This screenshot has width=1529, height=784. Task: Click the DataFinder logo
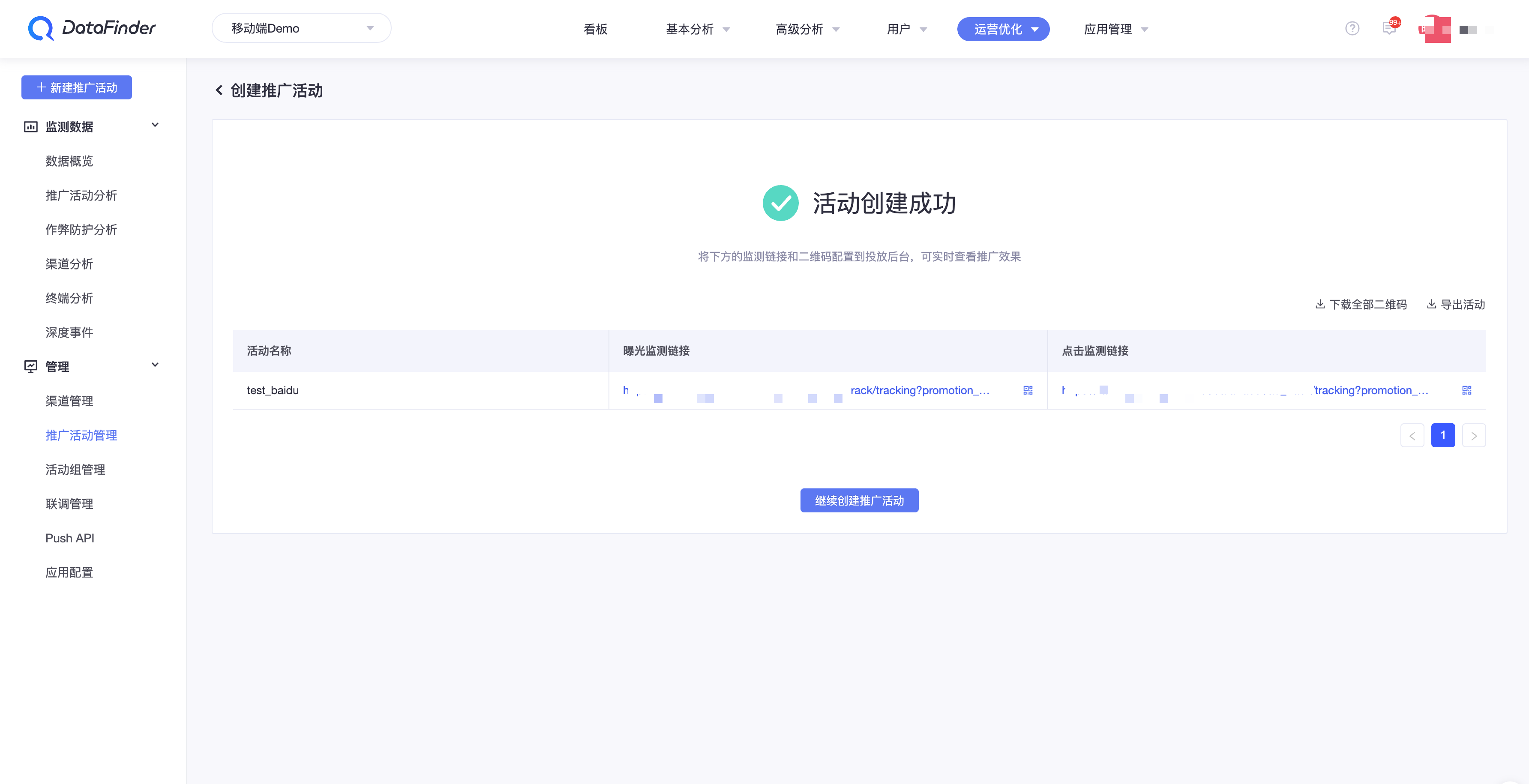(x=91, y=28)
